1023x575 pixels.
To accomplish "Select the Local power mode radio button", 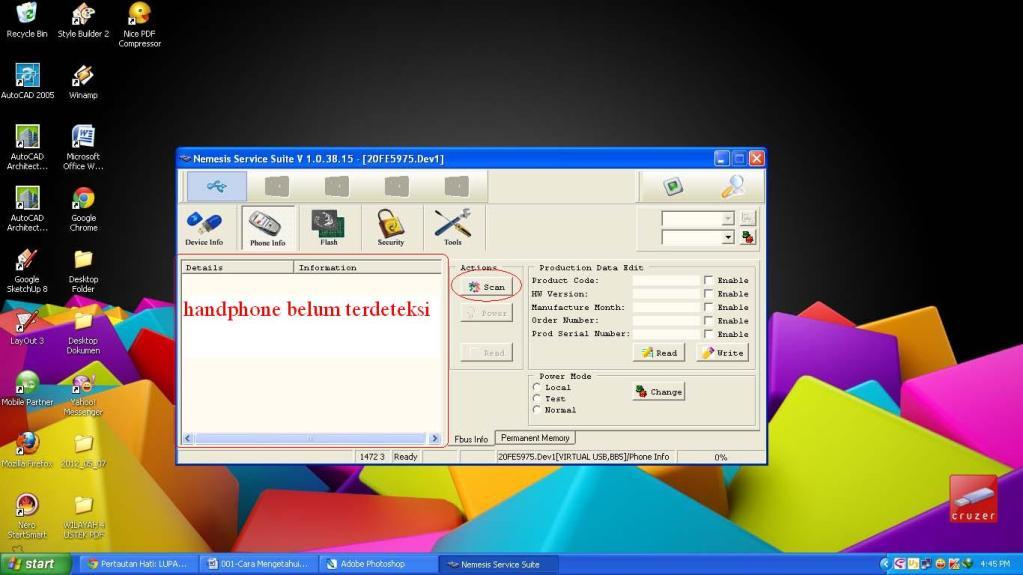I will click(537, 387).
